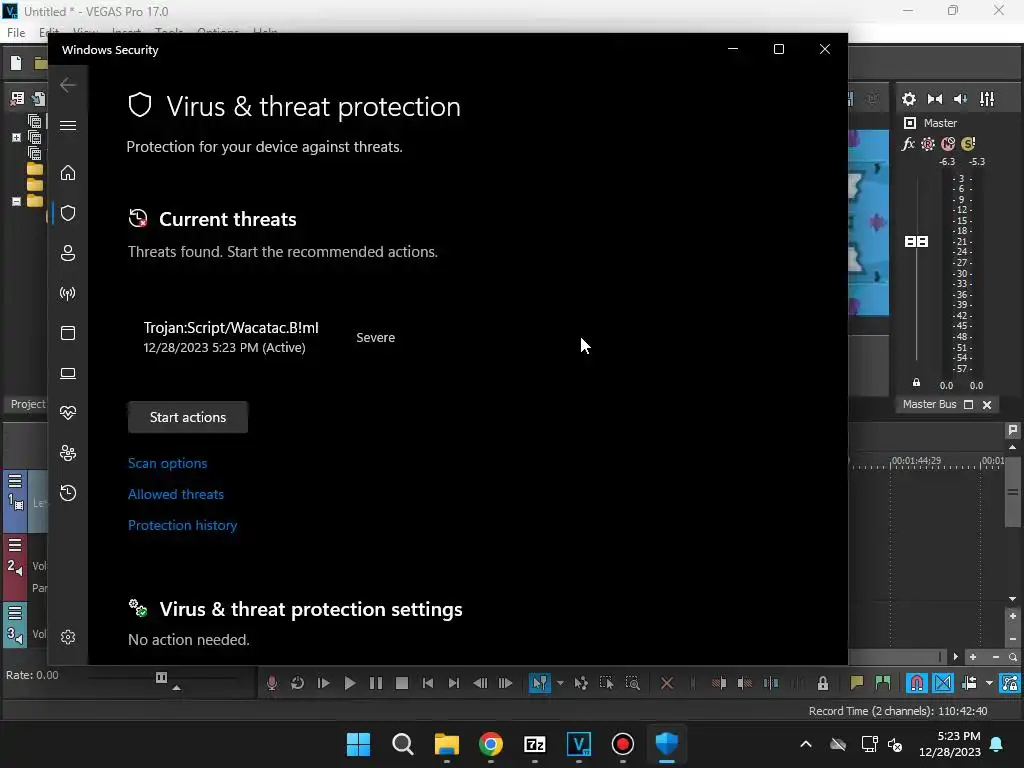Open Account protection in sidebar
Image resolution: width=1024 pixels, height=768 pixels.
coord(68,253)
